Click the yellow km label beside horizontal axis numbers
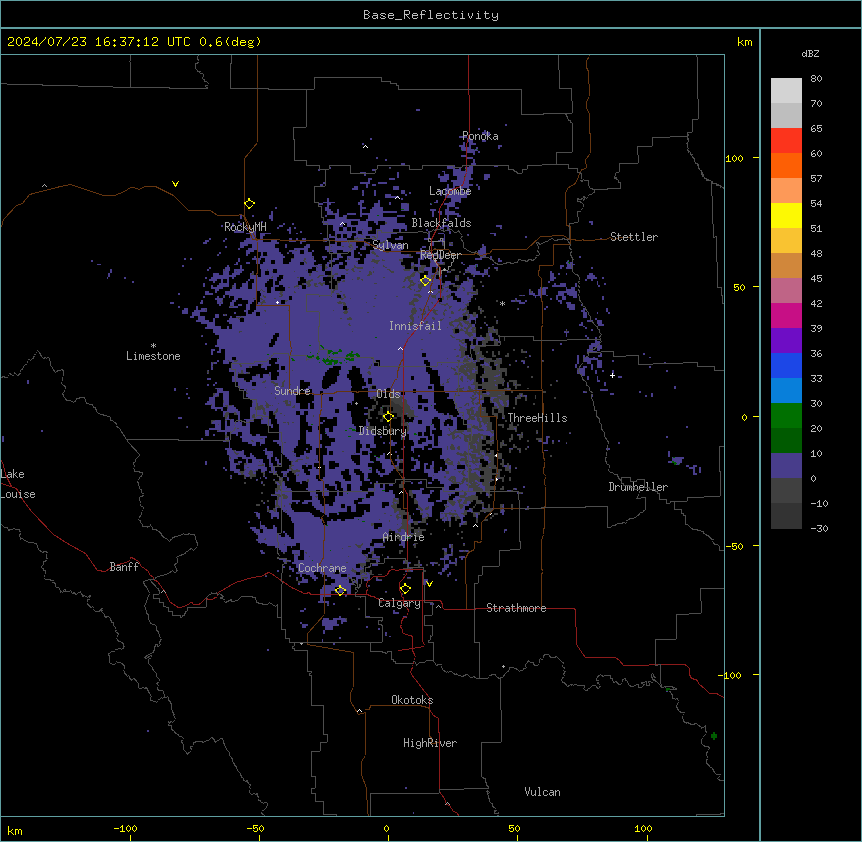The height and width of the screenshot is (842, 862). point(15,830)
